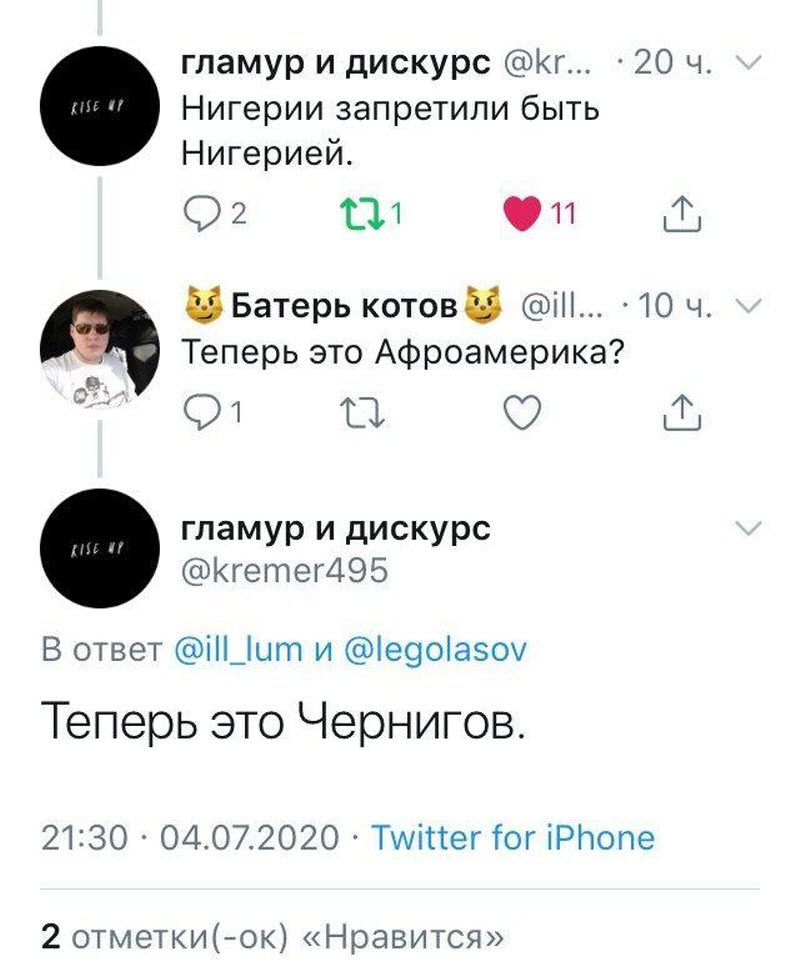Share the Нигерии запретили tweet
Image resolution: width=800 pixels, height=971 pixels.
pos(682,214)
